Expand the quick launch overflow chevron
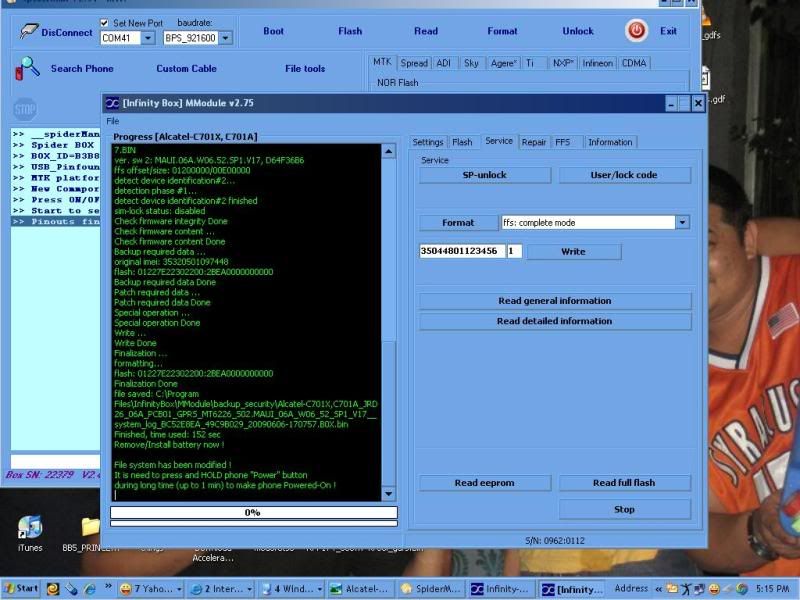The height and width of the screenshot is (600, 800). (108, 587)
